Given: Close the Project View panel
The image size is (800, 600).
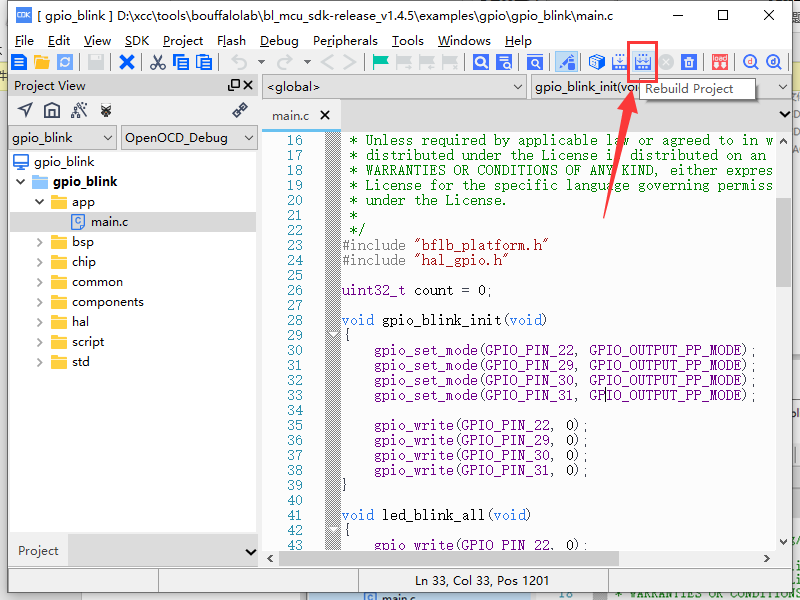Looking at the screenshot, I should pyautogui.click(x=248, y=85).
